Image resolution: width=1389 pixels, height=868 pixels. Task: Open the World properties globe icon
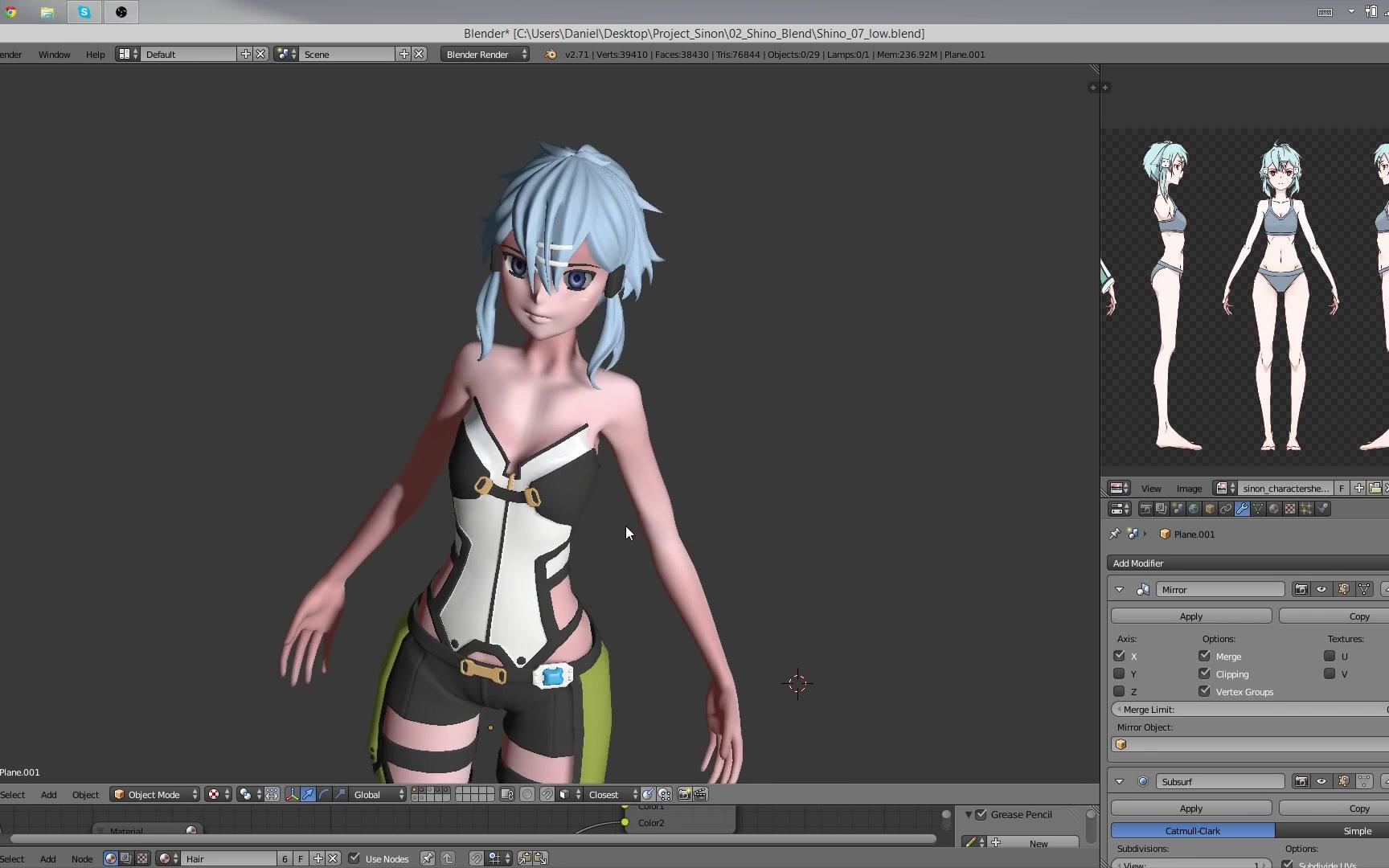[1194, 508]
